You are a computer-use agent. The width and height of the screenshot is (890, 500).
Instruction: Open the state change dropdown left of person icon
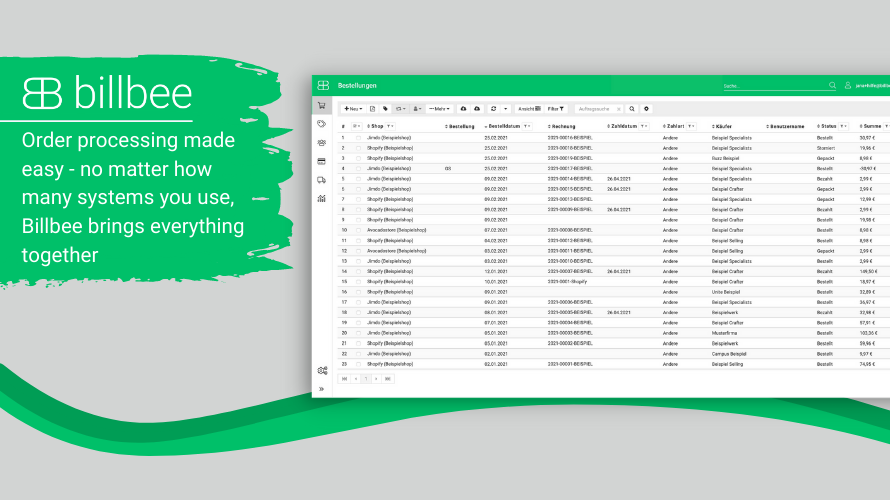[x=401, y=108]
